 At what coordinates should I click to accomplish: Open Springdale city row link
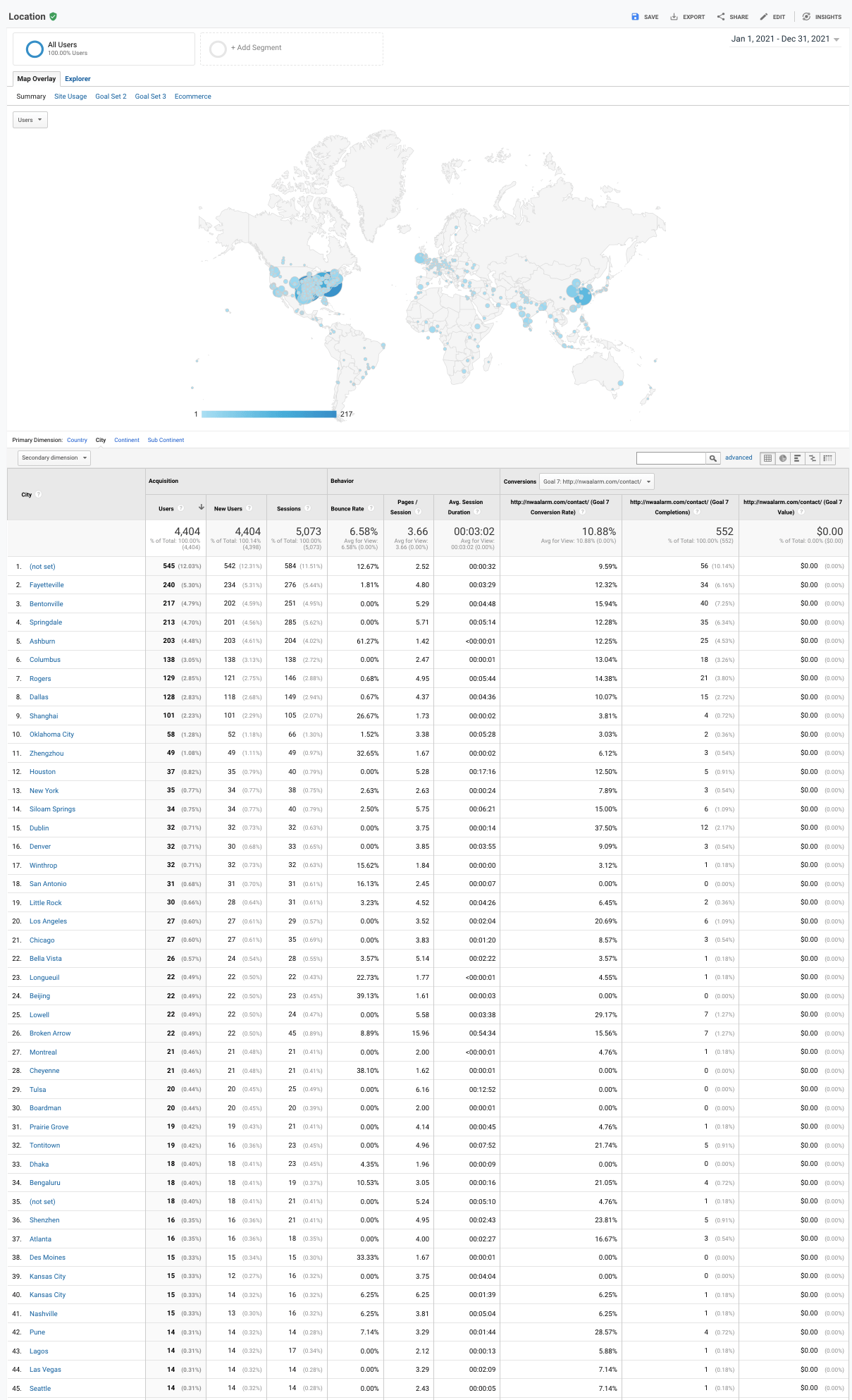point(46,622)
